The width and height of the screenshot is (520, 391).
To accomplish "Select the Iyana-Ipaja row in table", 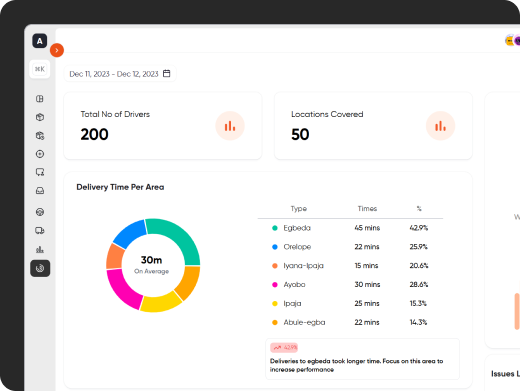I will pos(350,266).
